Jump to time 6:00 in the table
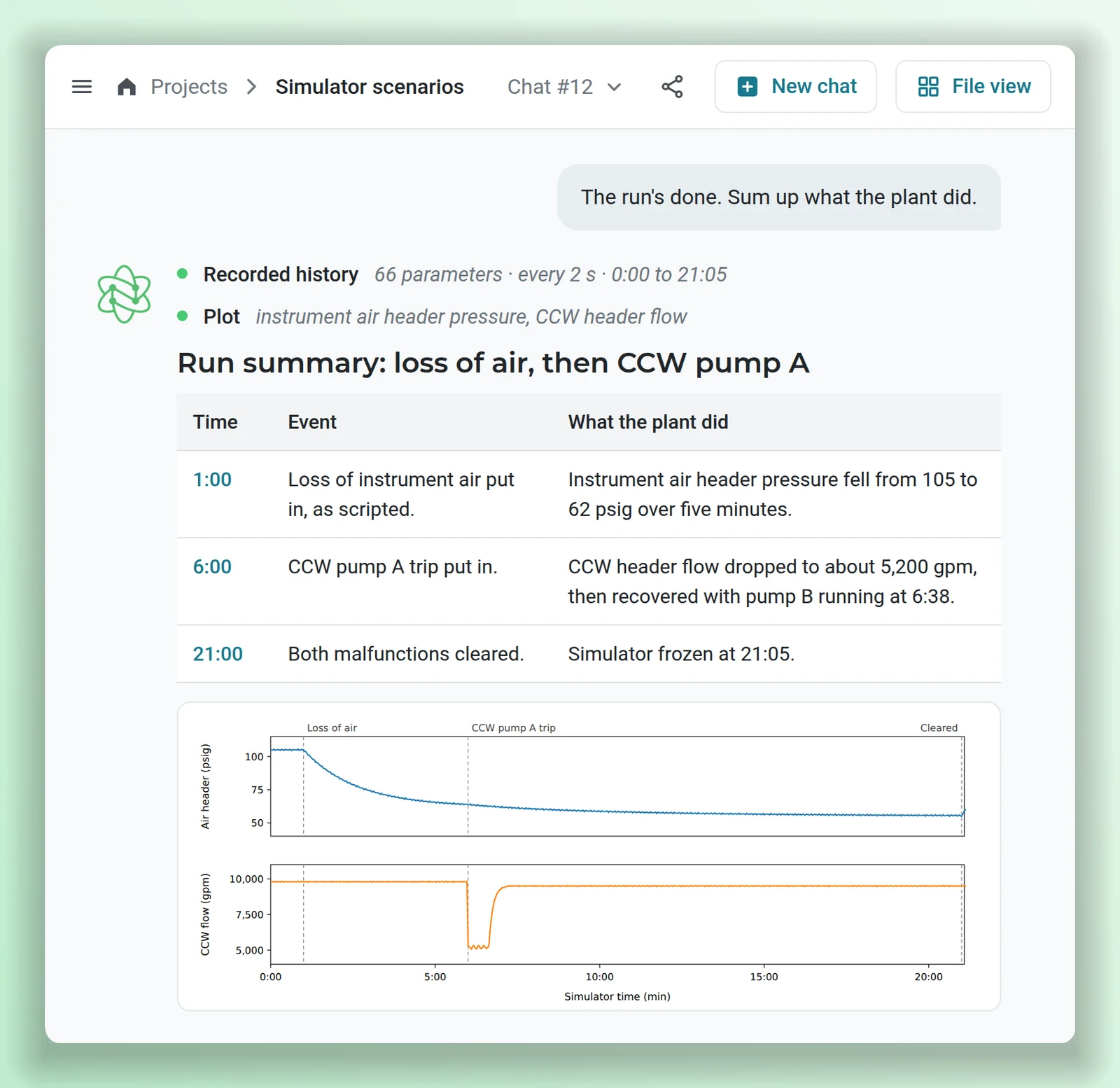 click(x=212, y=566)
